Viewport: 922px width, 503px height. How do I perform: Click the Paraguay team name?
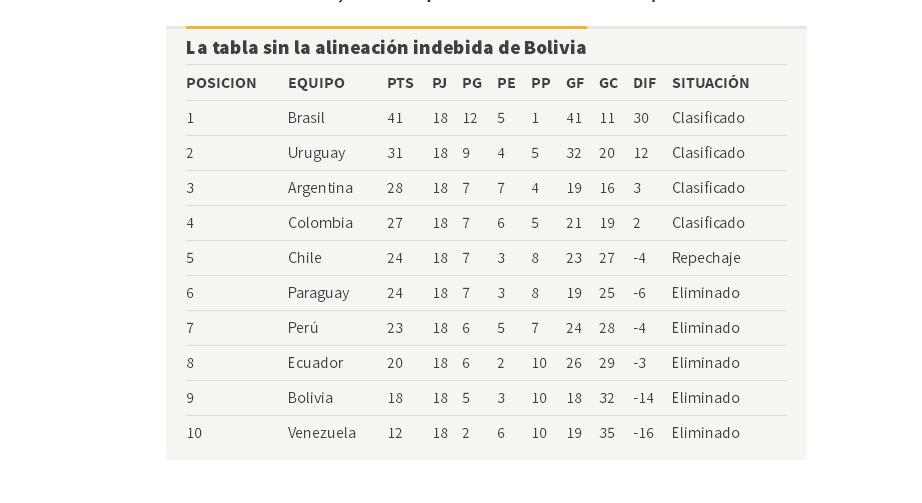point(319,293)
